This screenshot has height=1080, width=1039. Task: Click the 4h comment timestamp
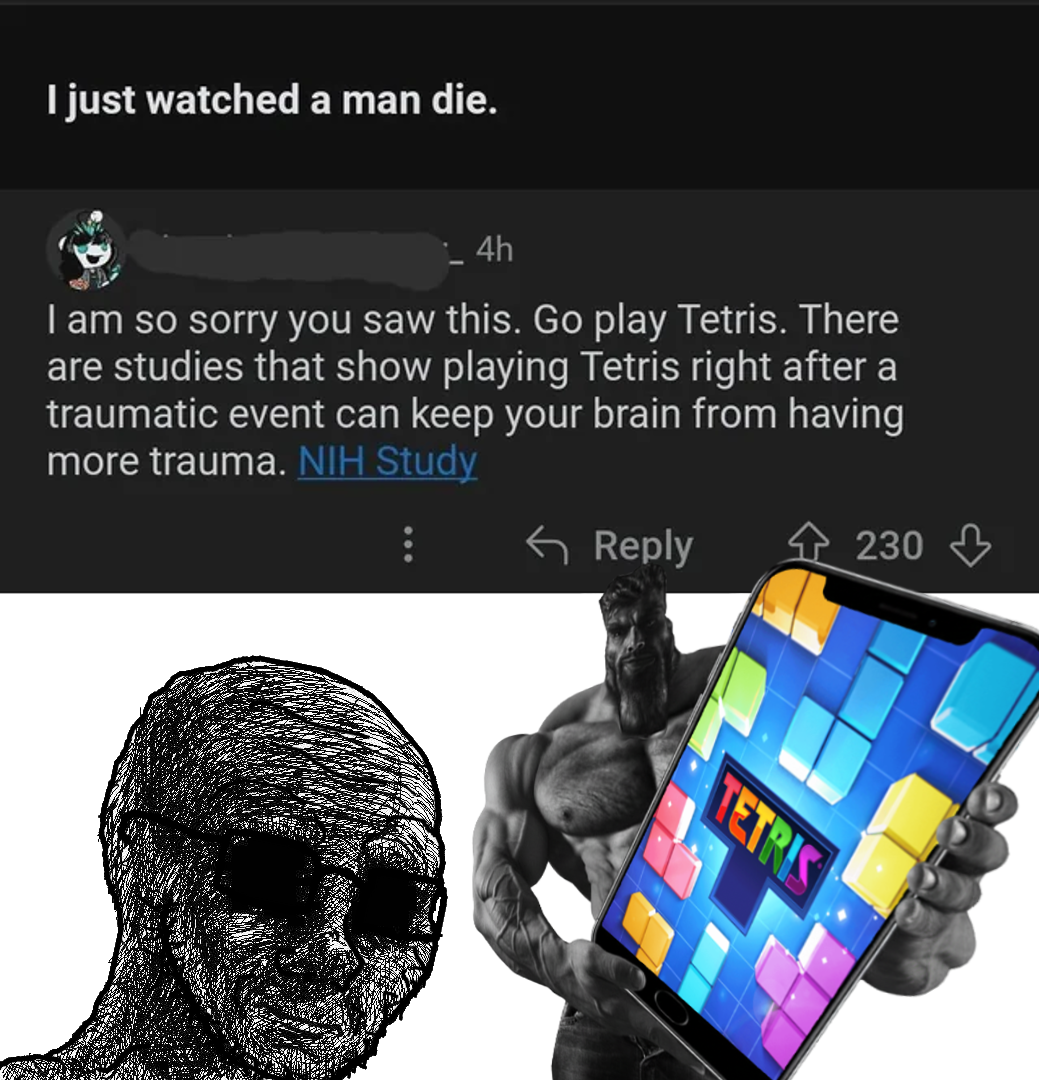[494, 249]
